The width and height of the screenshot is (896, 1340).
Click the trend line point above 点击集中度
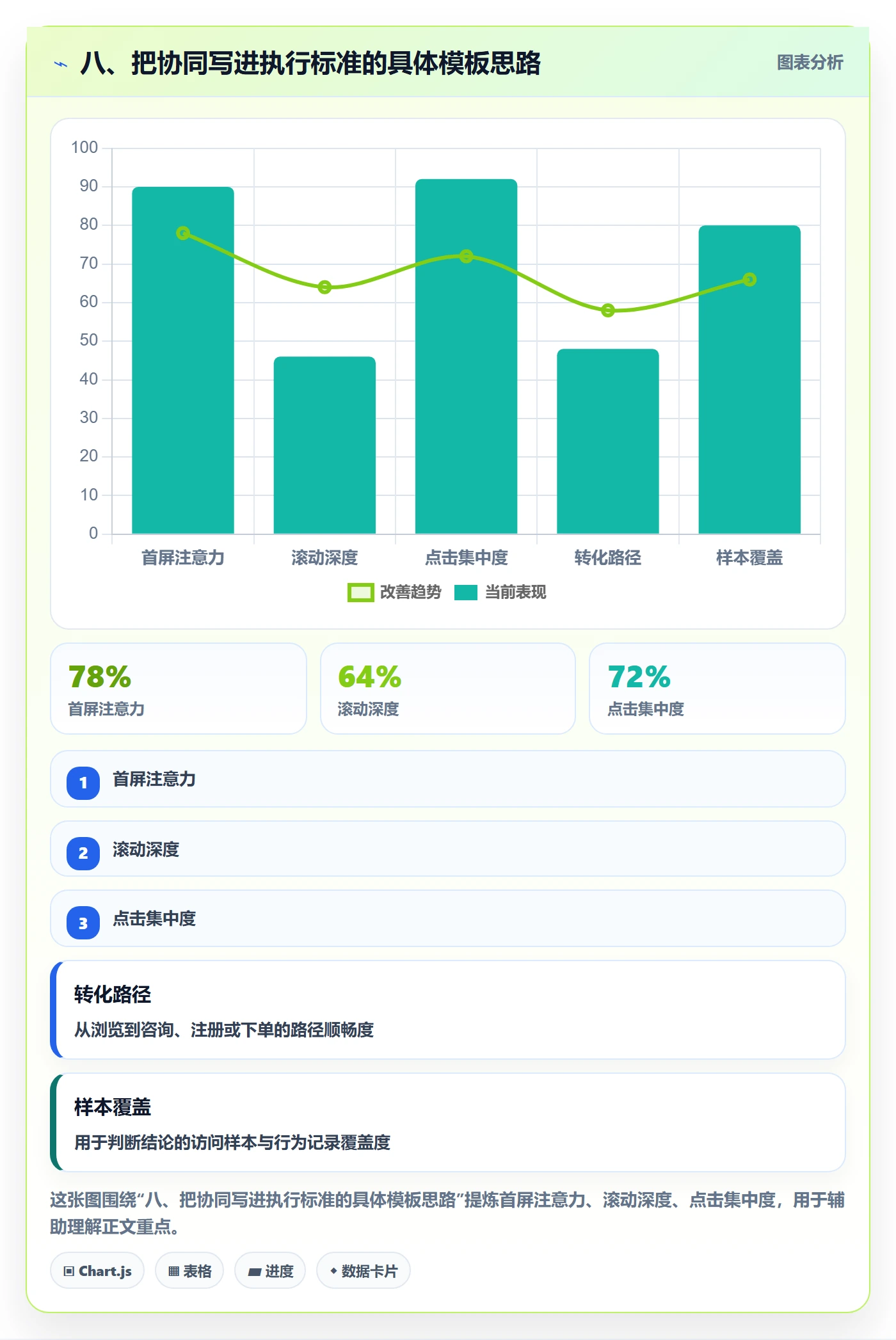tap(466, 256)
